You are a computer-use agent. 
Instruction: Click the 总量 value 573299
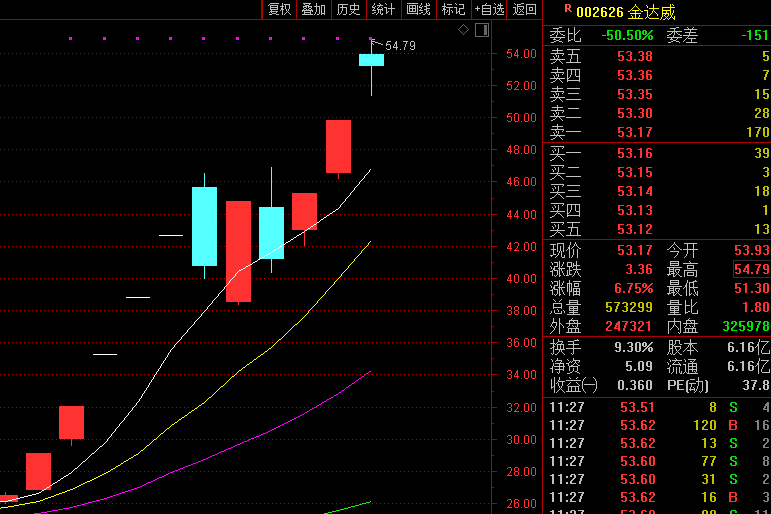coord(629,307)
